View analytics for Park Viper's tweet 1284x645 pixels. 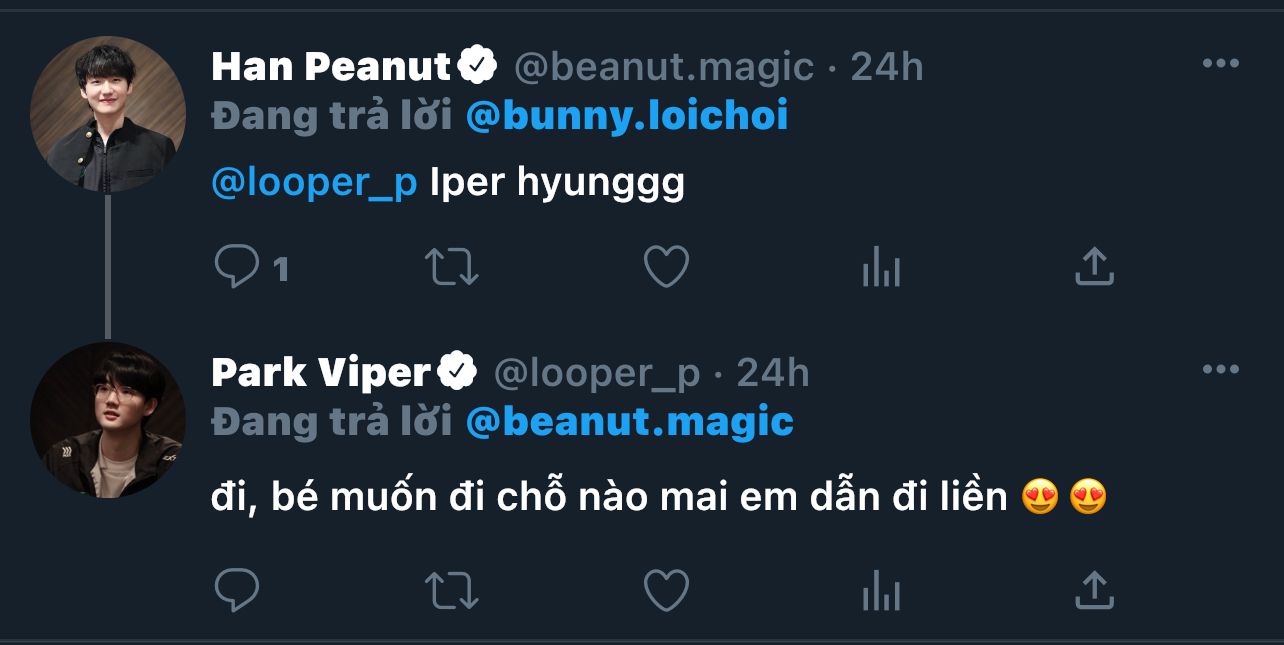[x=881, y=589]
